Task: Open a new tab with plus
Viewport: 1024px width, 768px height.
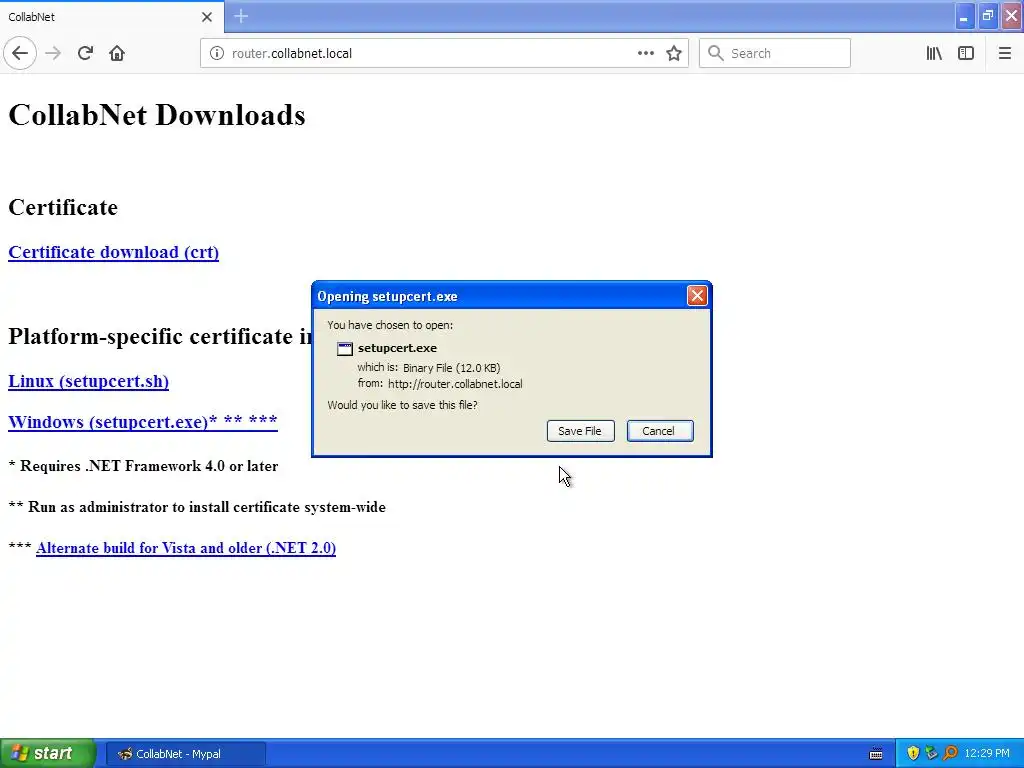Action: click(241, 16)
